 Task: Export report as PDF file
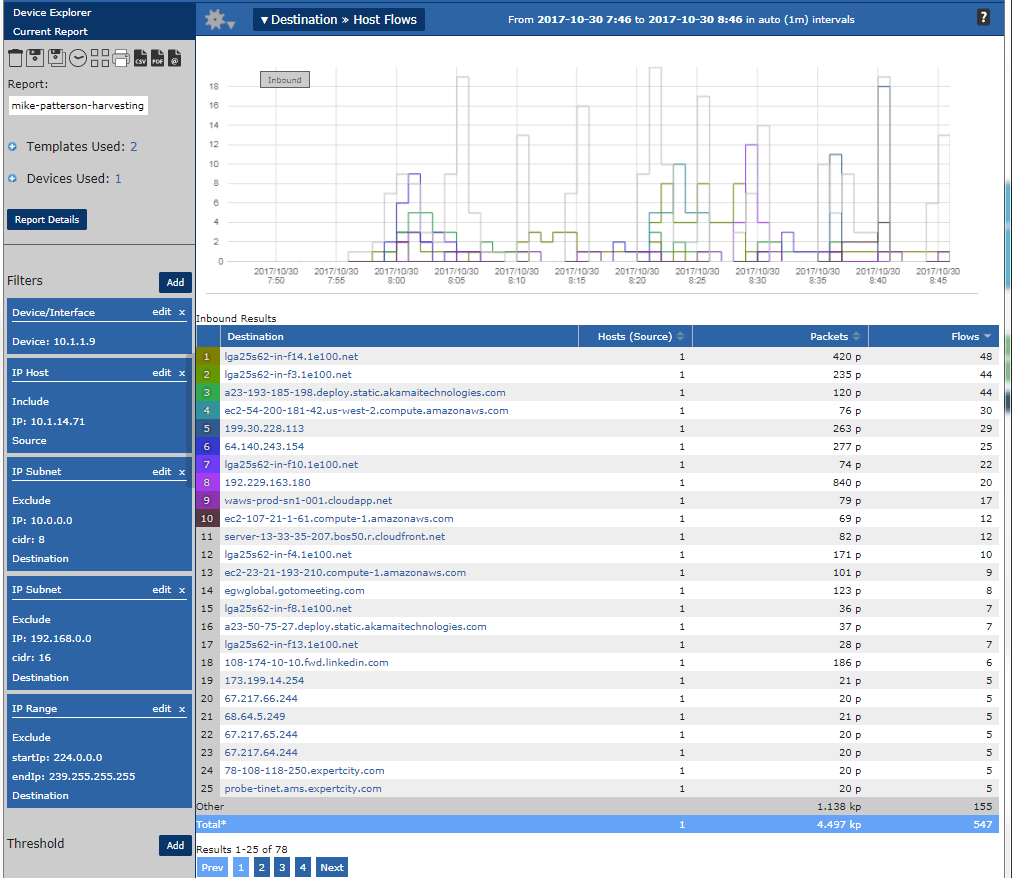[x=157, y=58]
